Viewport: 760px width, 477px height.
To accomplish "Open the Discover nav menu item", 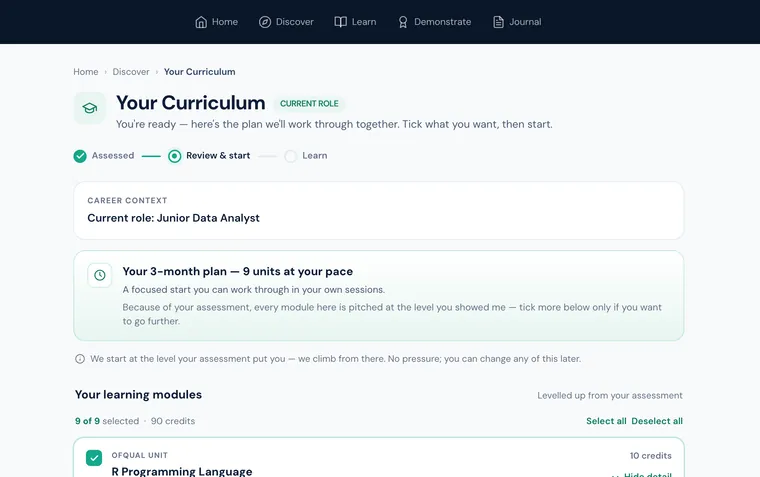I will (286, 22).
